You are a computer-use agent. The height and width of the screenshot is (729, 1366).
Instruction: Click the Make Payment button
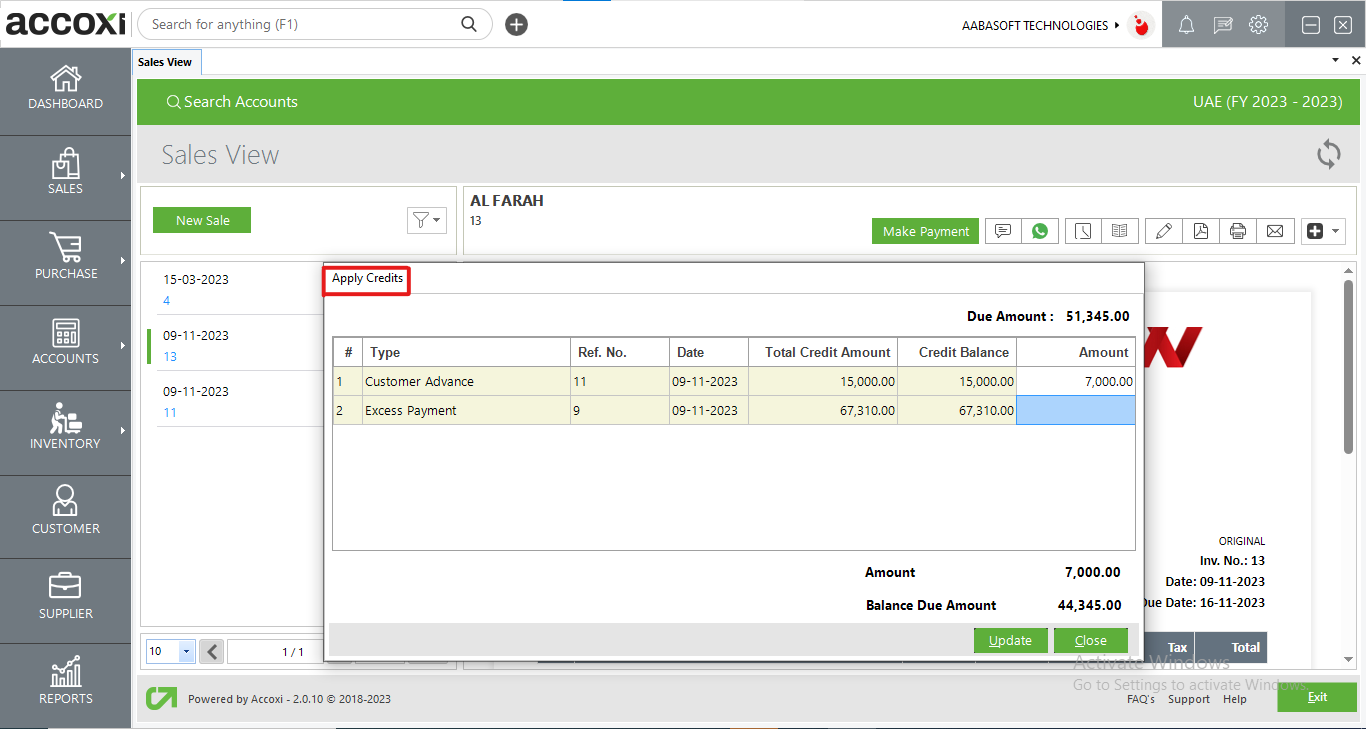point(925,231)
